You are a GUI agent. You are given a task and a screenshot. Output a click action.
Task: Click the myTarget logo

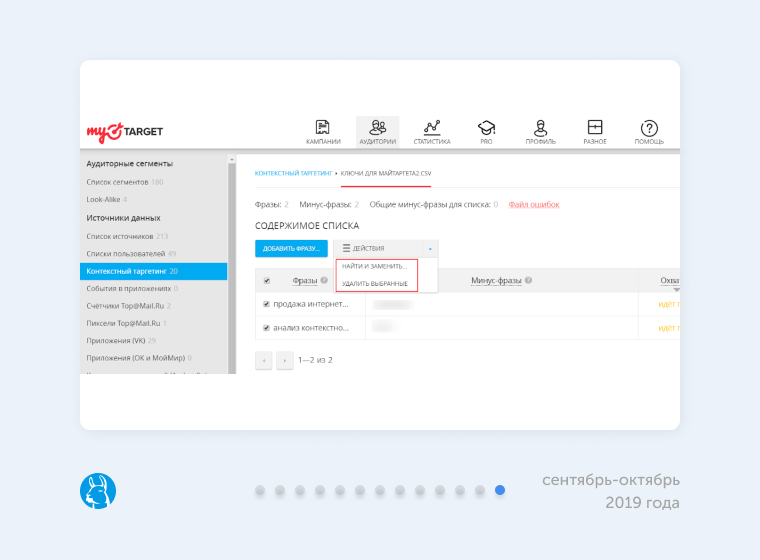coord(125,132)
